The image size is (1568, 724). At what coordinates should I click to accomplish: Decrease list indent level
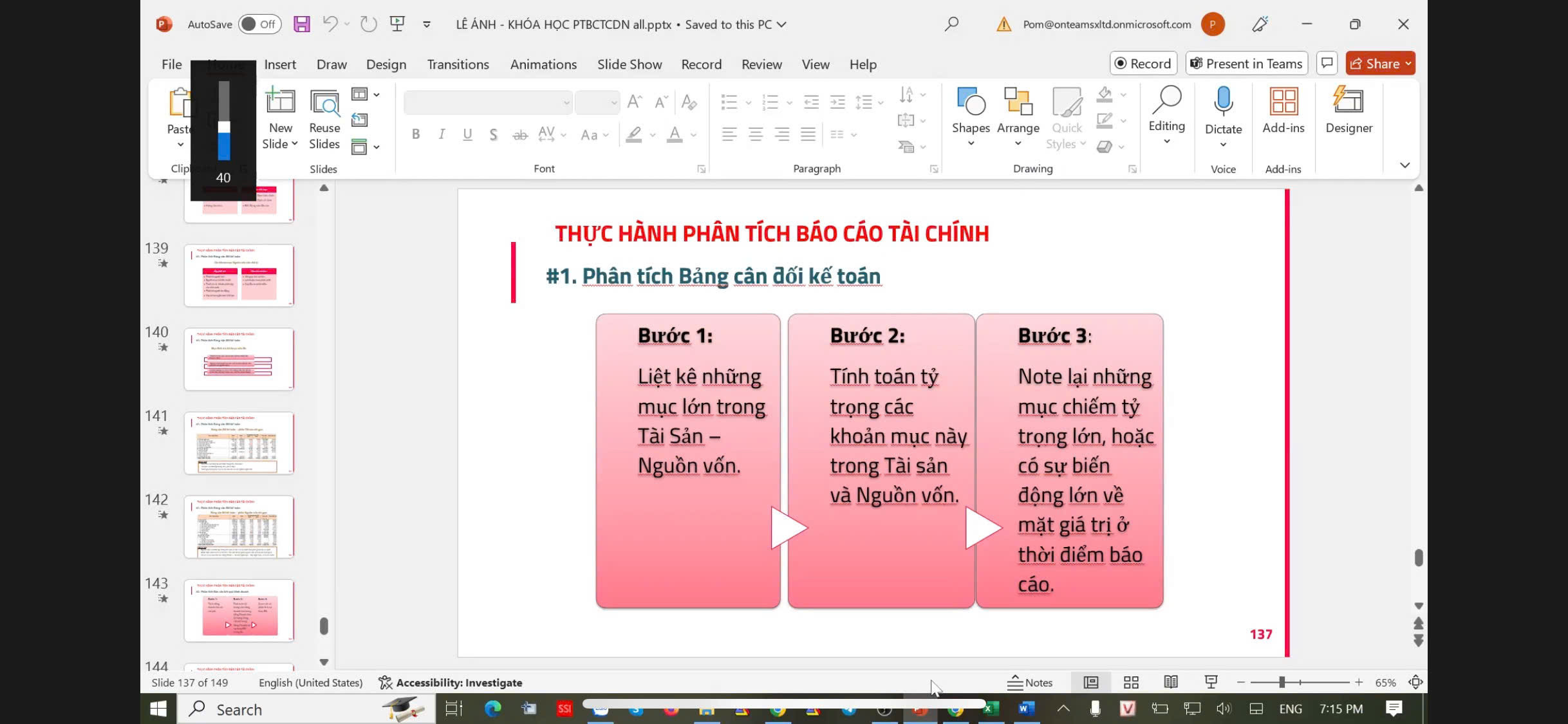coord(811,102)
